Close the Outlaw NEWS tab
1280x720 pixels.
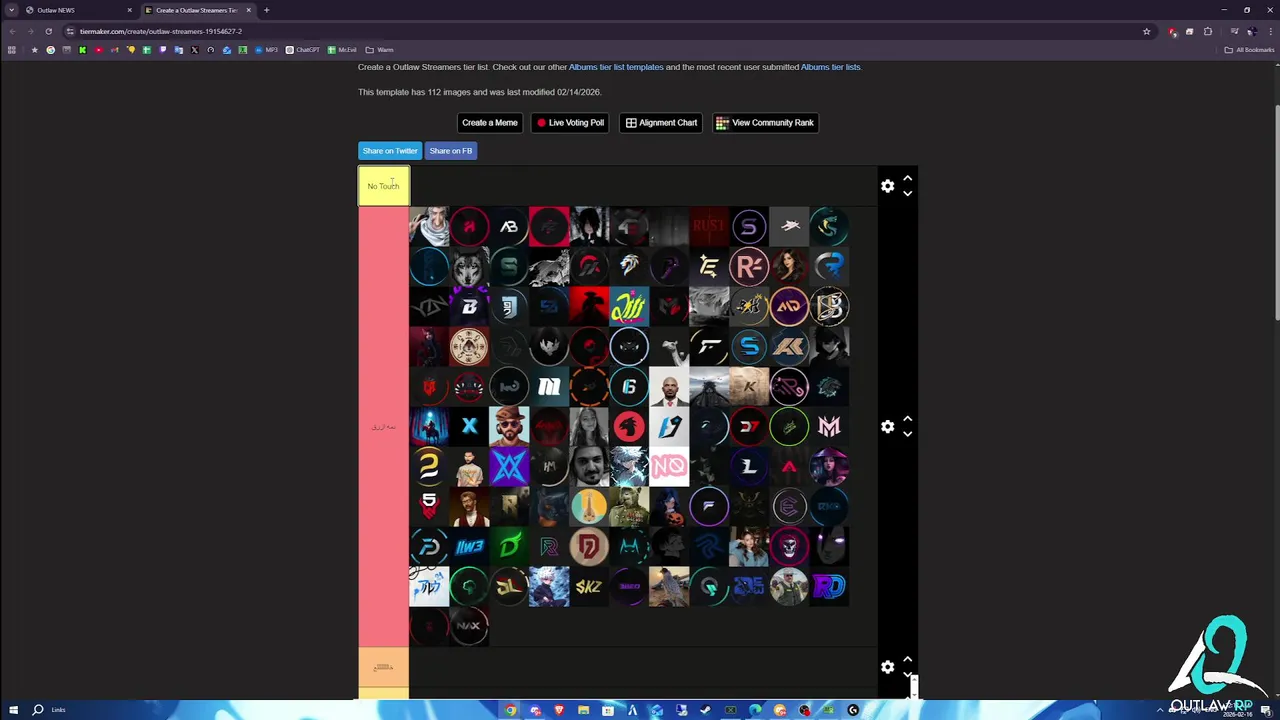point(129,10)
